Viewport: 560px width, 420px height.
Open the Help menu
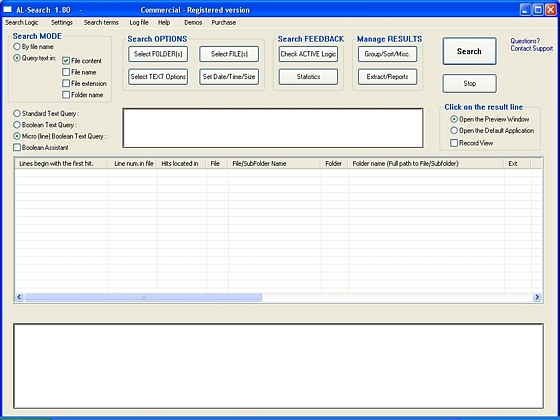(164, 22)
